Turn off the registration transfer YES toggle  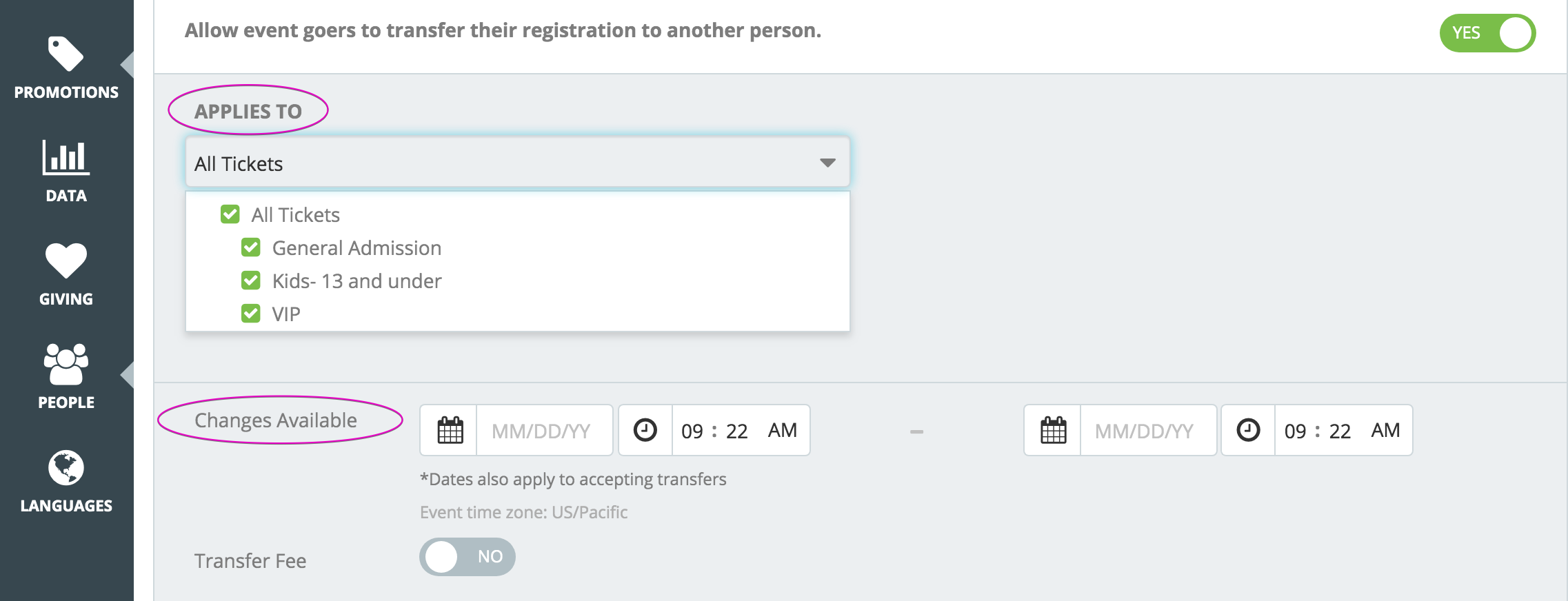pos(1487,33)
